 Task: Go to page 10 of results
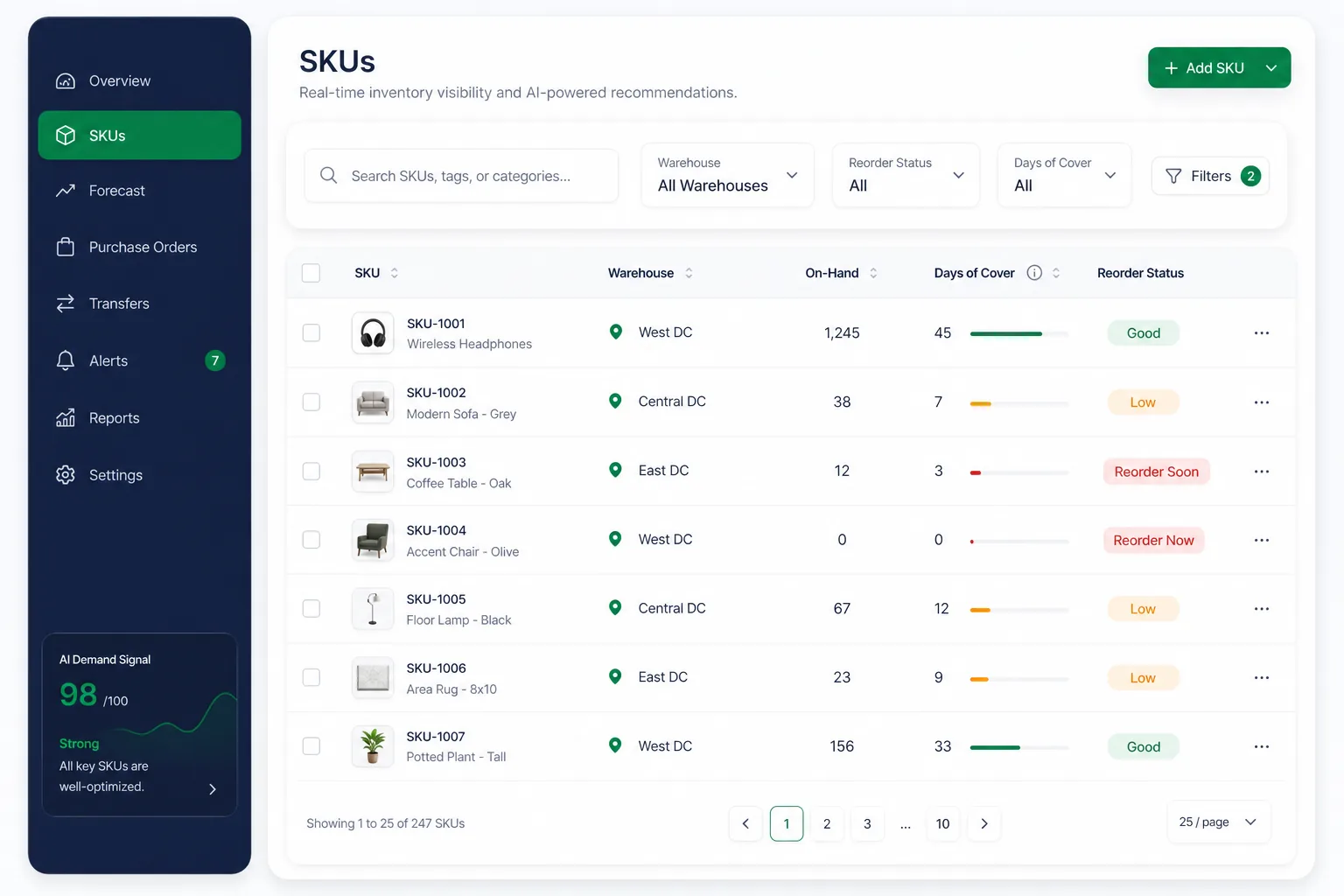pos(942,823)
